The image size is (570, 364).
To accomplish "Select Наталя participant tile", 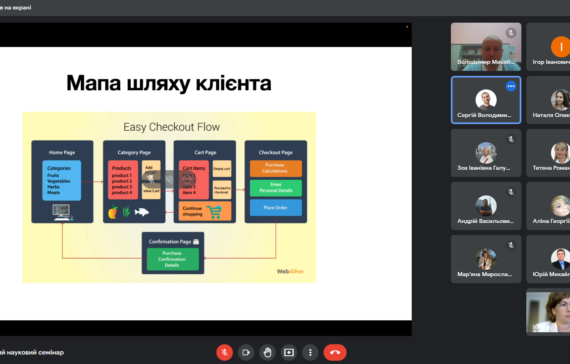I will [548, 100].
